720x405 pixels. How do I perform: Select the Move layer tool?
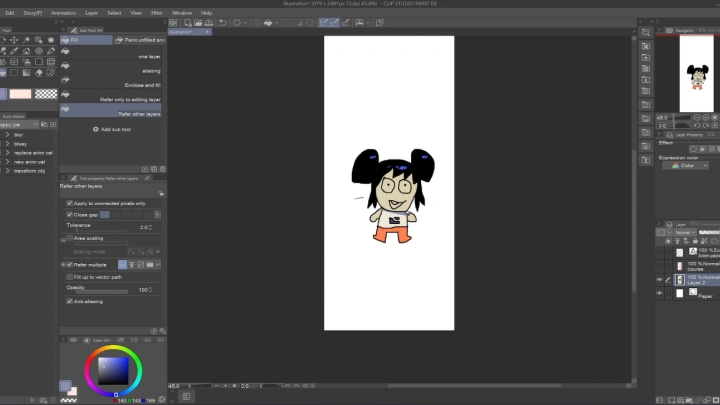[x=14, y=40]
